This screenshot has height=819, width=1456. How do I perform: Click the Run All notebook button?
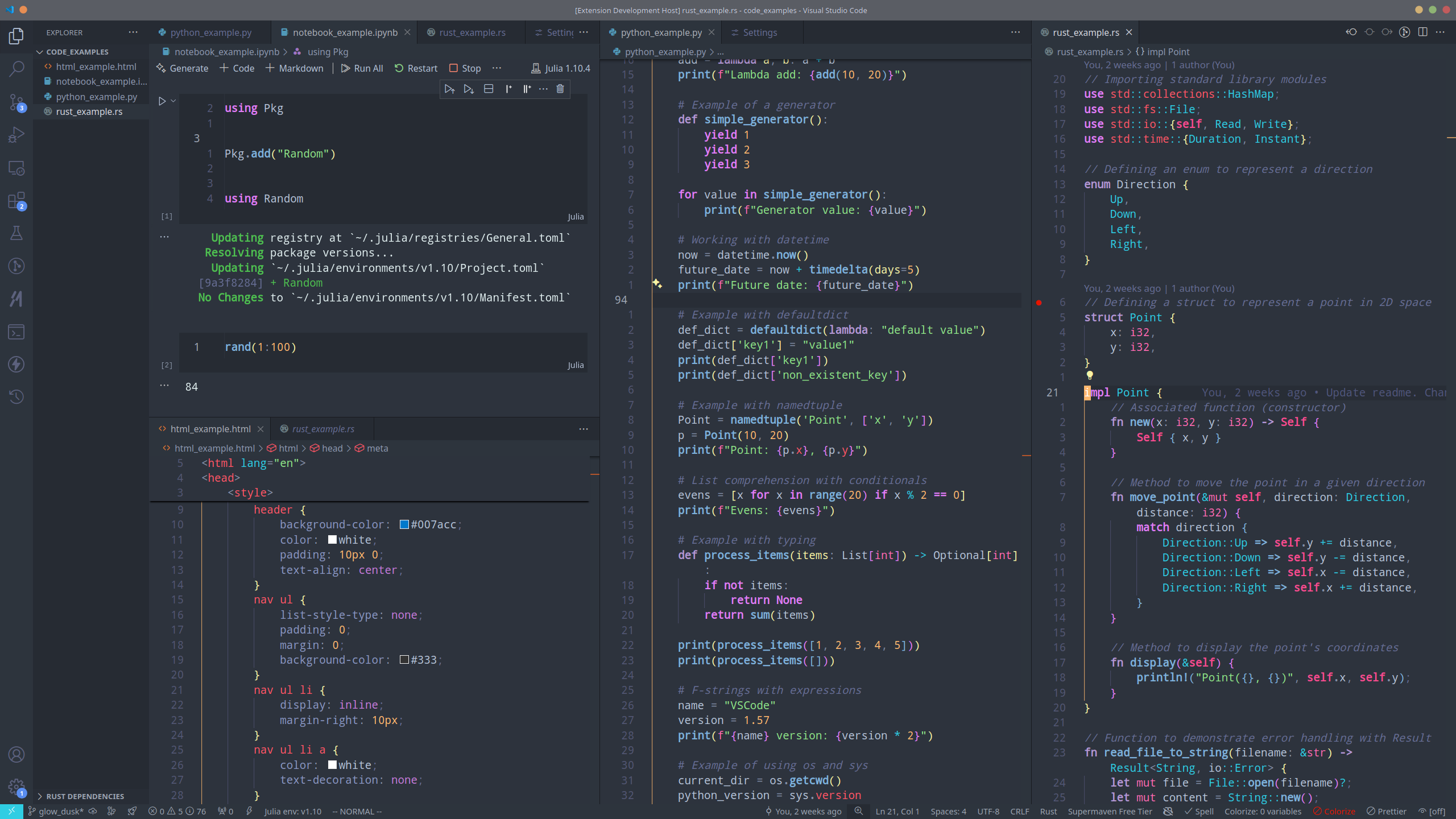[362, 68]
